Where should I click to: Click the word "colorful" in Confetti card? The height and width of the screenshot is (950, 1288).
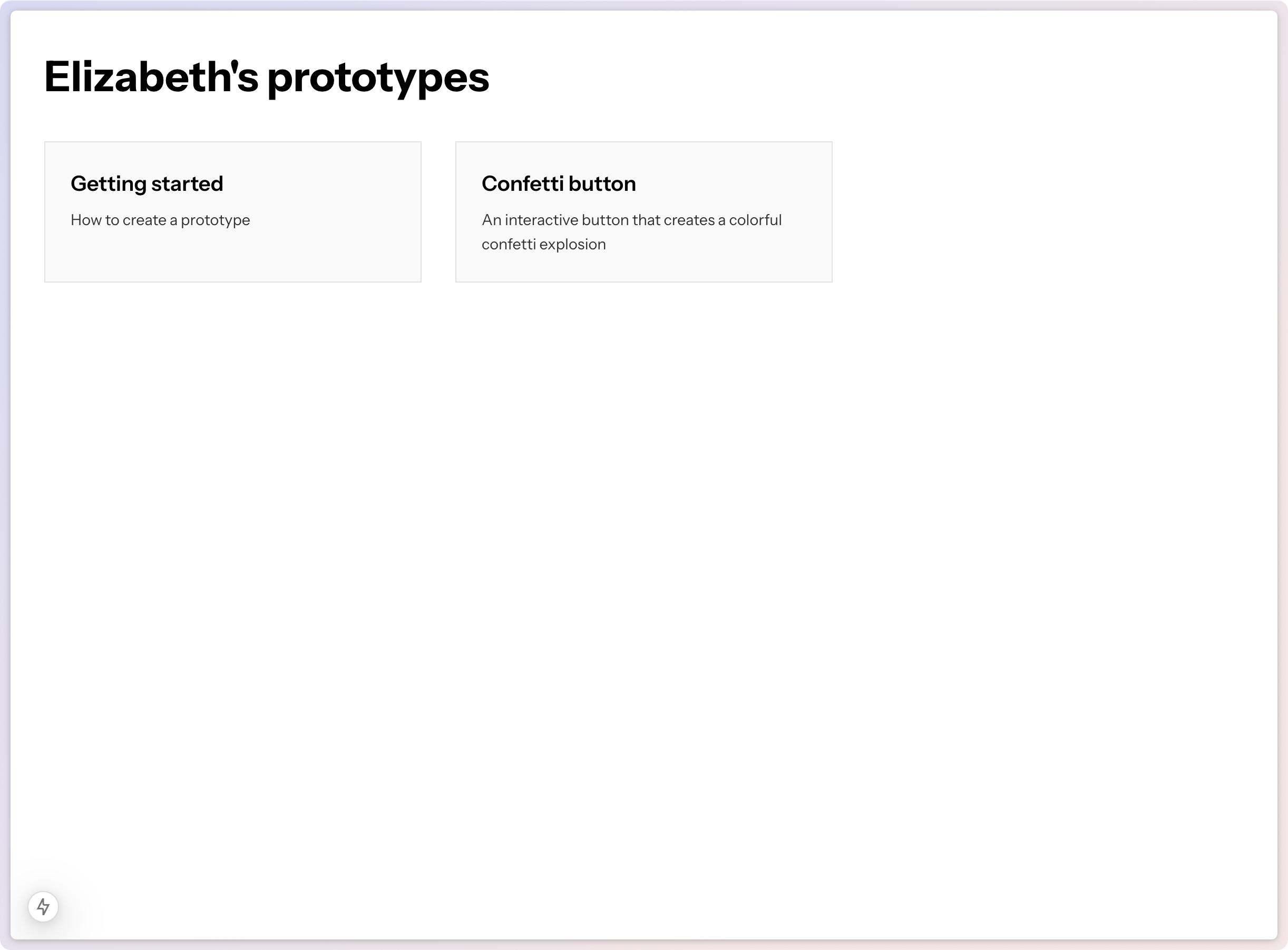[x=755, y=220]
